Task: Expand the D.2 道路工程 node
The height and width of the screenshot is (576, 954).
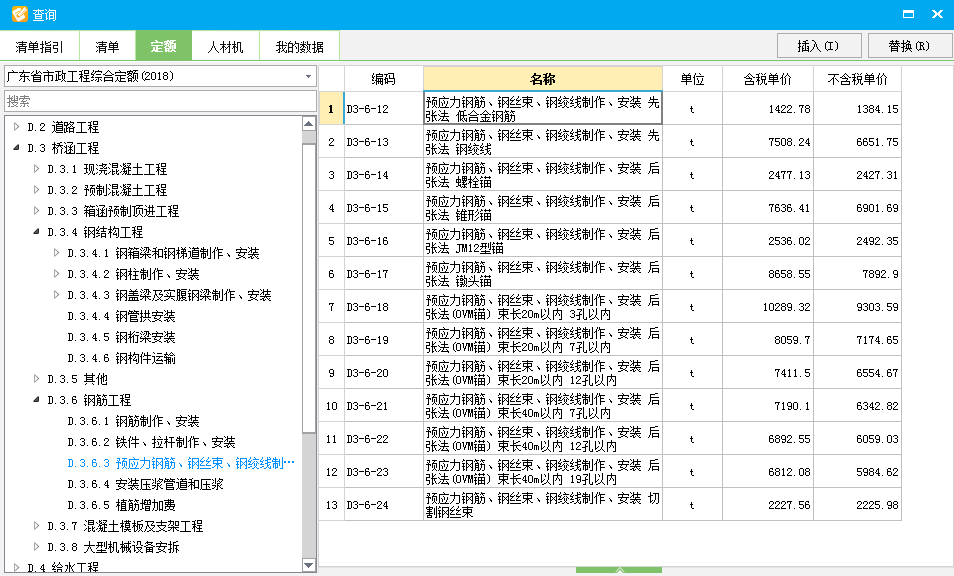Action: pyautogui.click(x=16, y=127)
